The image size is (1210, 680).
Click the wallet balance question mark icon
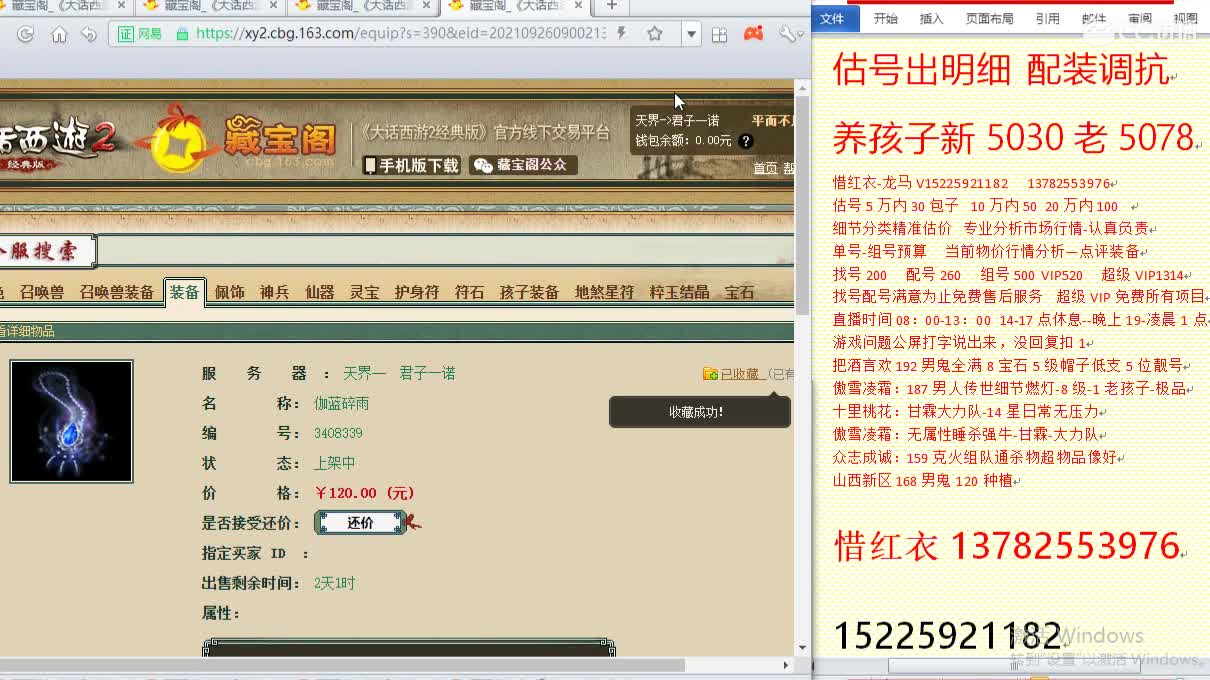(745, 141)
